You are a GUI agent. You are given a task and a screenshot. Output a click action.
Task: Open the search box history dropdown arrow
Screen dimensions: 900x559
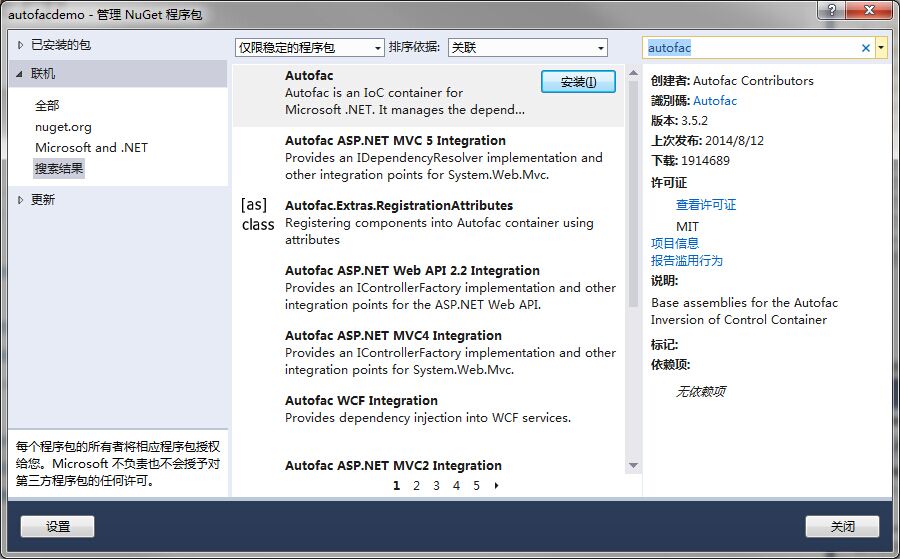tap(881, 48)
